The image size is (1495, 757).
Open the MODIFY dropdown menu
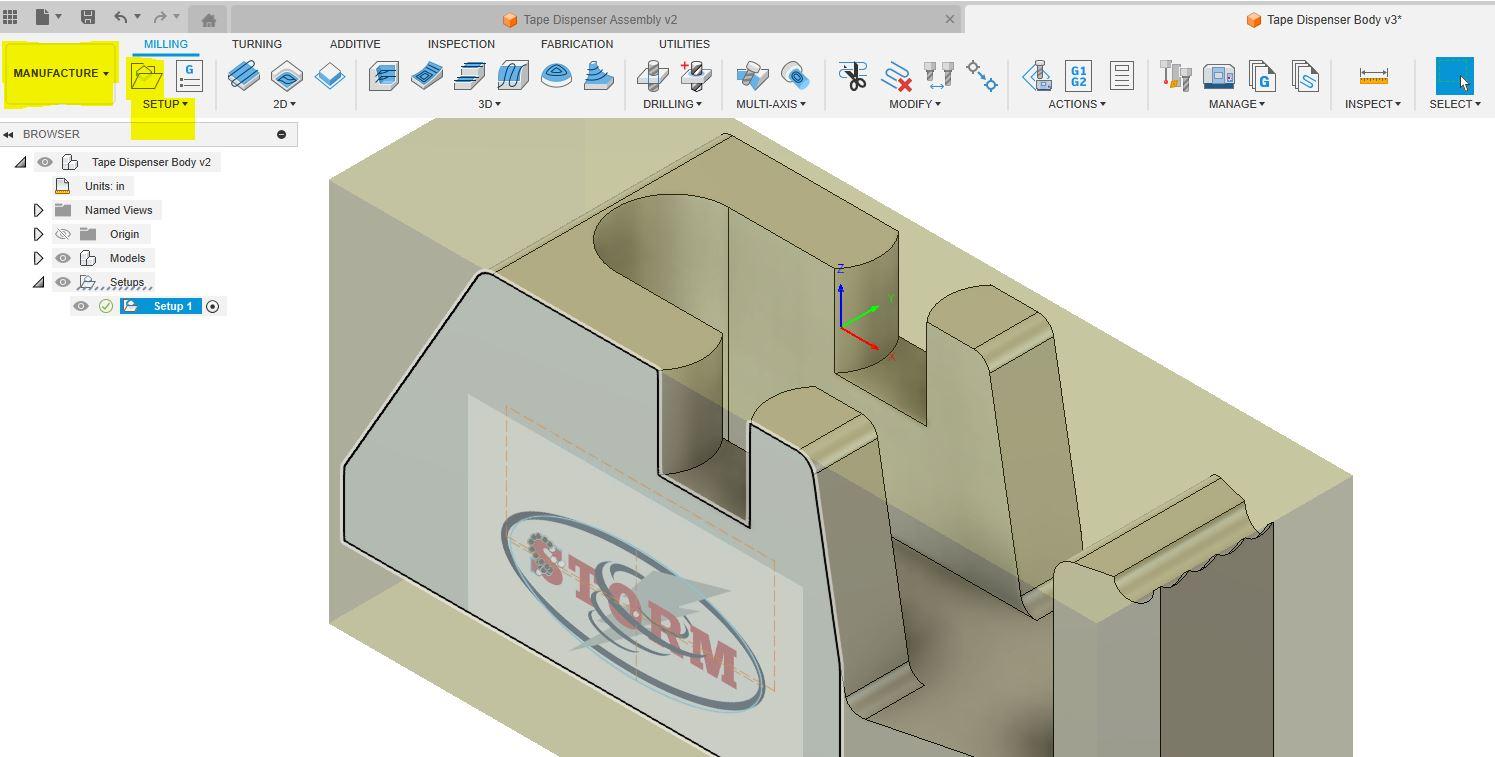pyautogui.click(x=915, y=104)
